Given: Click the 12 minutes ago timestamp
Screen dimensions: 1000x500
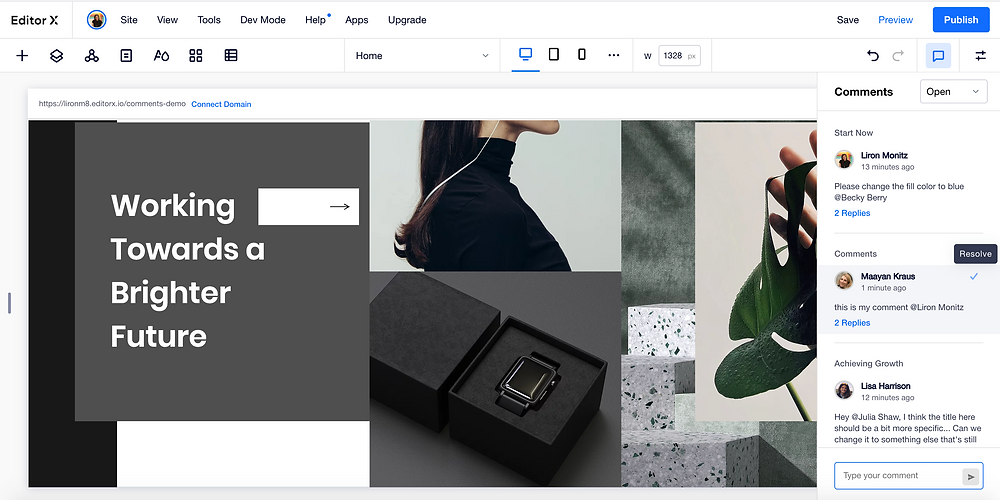Looking at the screenshot, I should [887, 398].
